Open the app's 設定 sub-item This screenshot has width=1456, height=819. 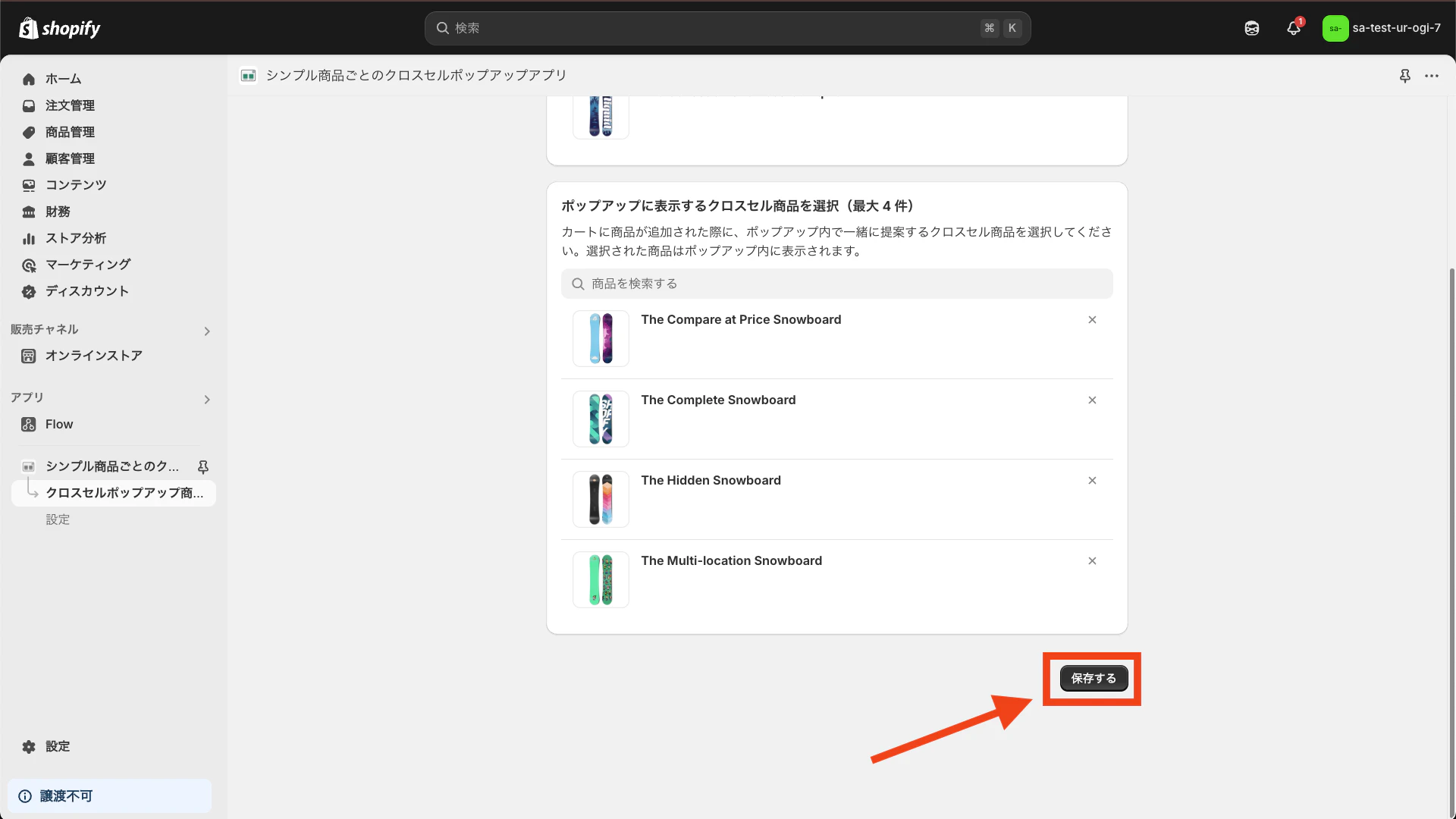(58, 519)
